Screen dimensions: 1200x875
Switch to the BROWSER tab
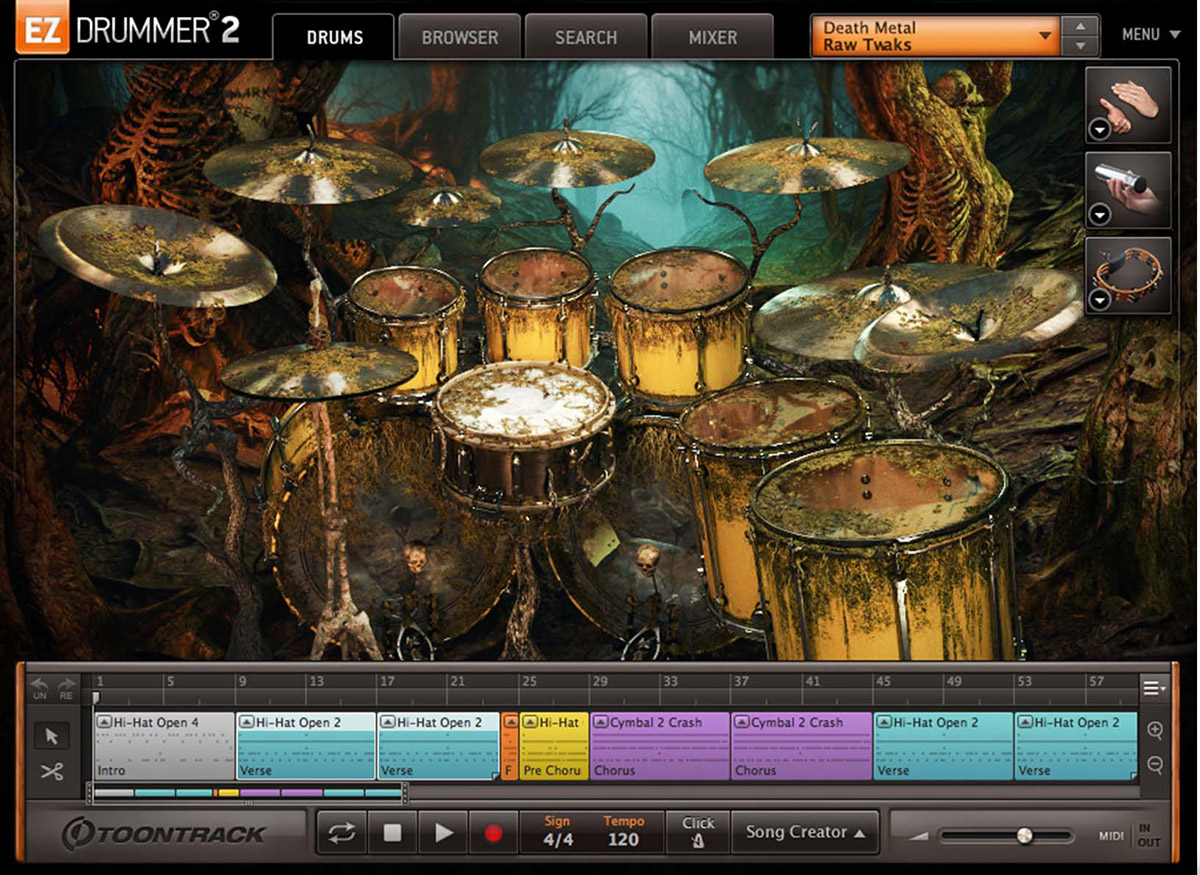tap(459, 38)
